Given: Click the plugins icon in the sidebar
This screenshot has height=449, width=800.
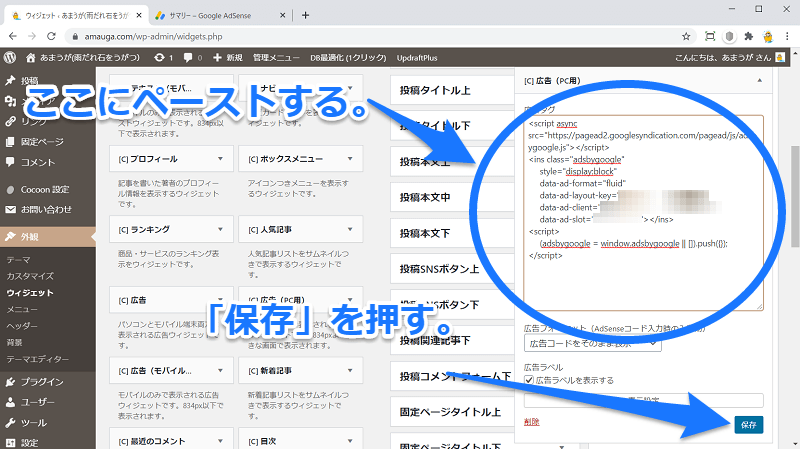Looking at the screenshot, I should click(10, 381).
